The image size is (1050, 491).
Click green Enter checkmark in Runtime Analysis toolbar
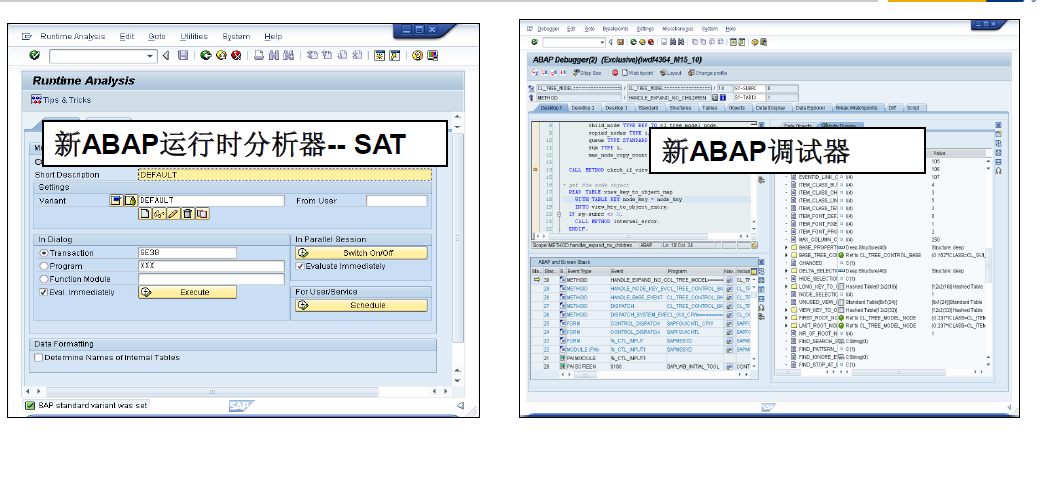click(35, 56)
